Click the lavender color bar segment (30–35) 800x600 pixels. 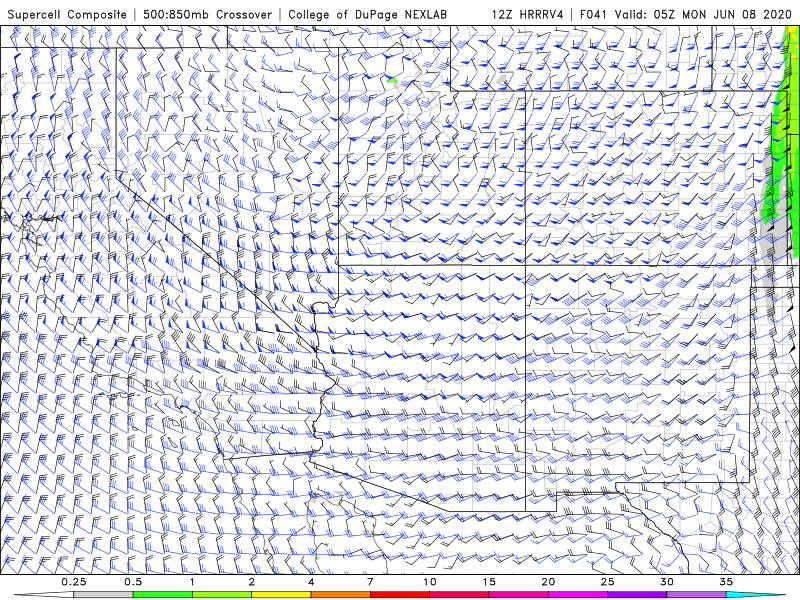coord(696,595)
